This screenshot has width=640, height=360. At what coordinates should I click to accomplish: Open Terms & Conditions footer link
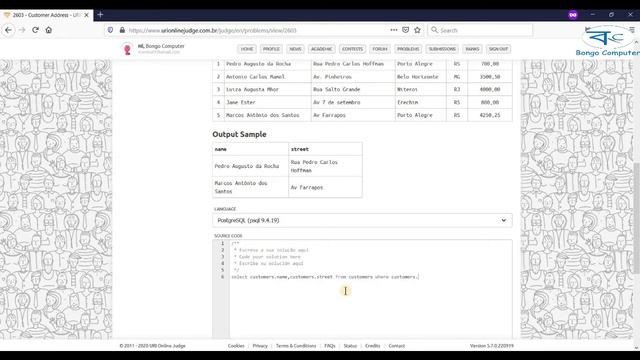(x=296, y=346)
